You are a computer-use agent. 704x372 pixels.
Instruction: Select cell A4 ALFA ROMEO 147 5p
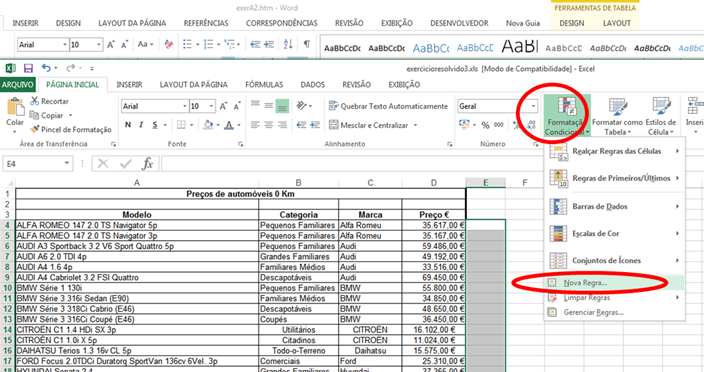pos(137,225)
